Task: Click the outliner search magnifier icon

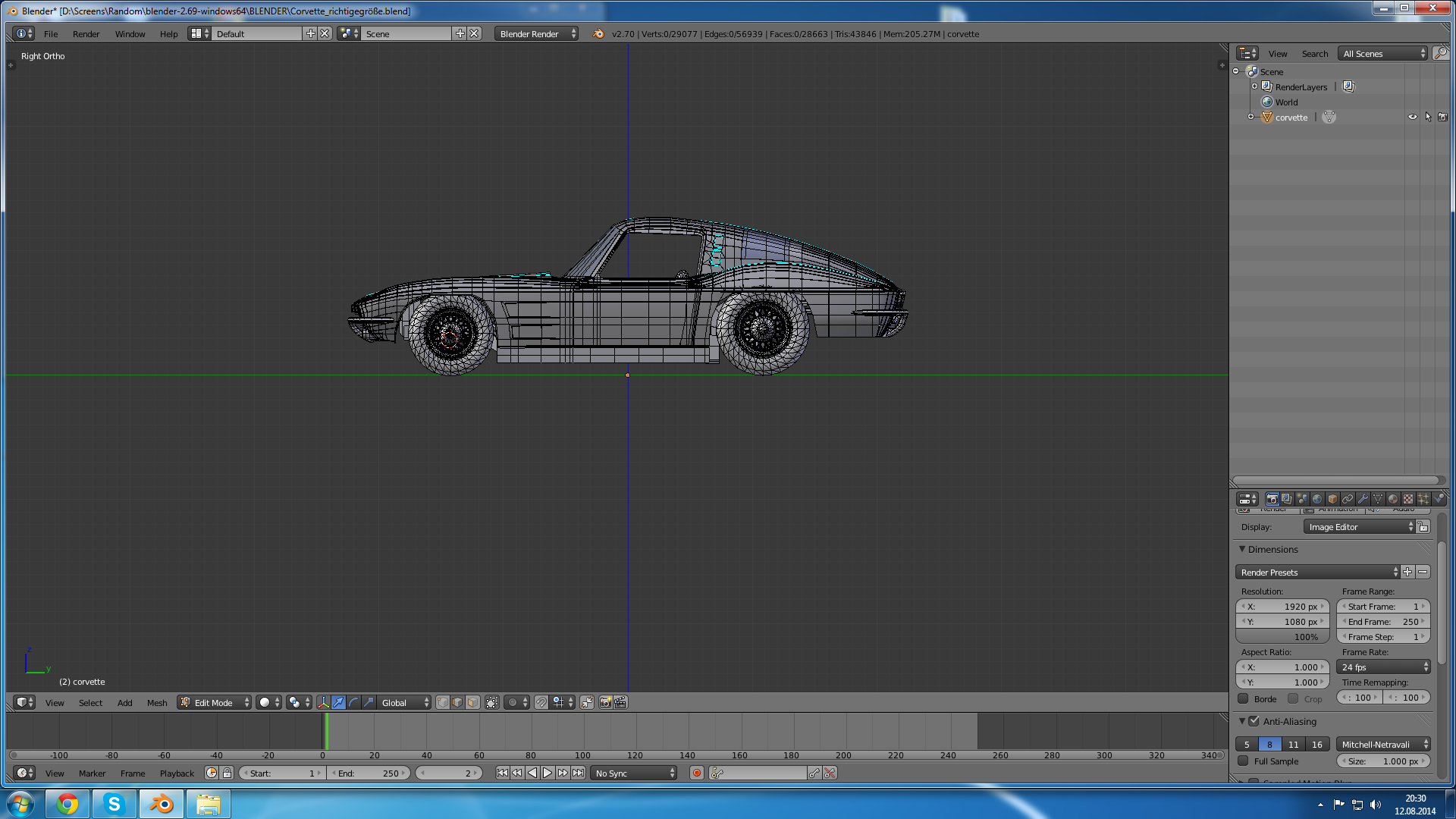Action: (x=1440, y=53)
